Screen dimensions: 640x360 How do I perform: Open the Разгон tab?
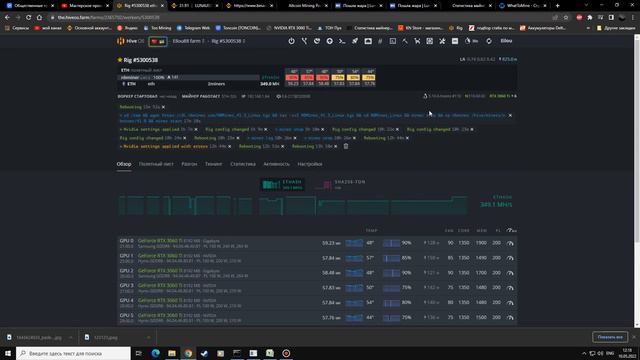(189, 164)
